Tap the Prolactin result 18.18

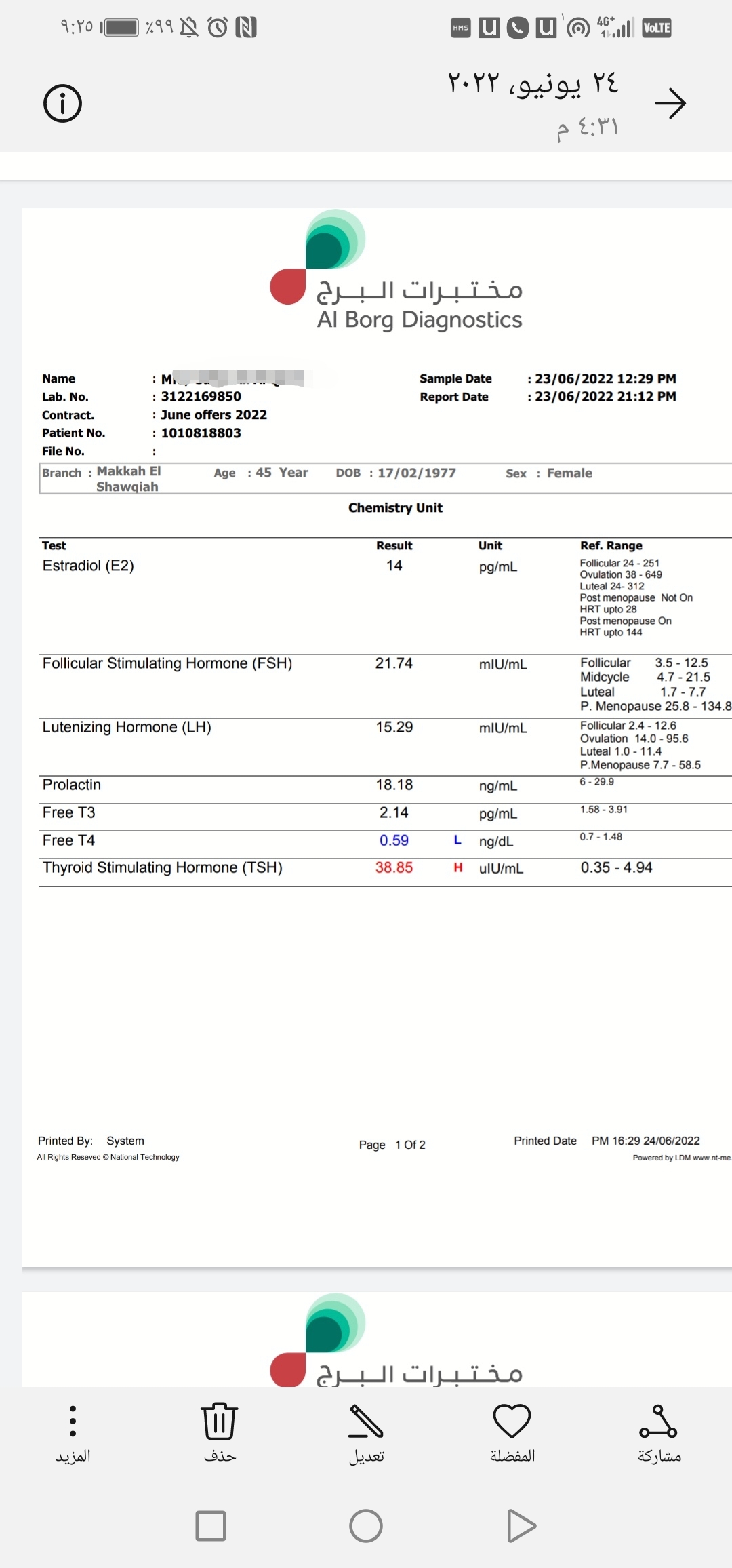394,785
